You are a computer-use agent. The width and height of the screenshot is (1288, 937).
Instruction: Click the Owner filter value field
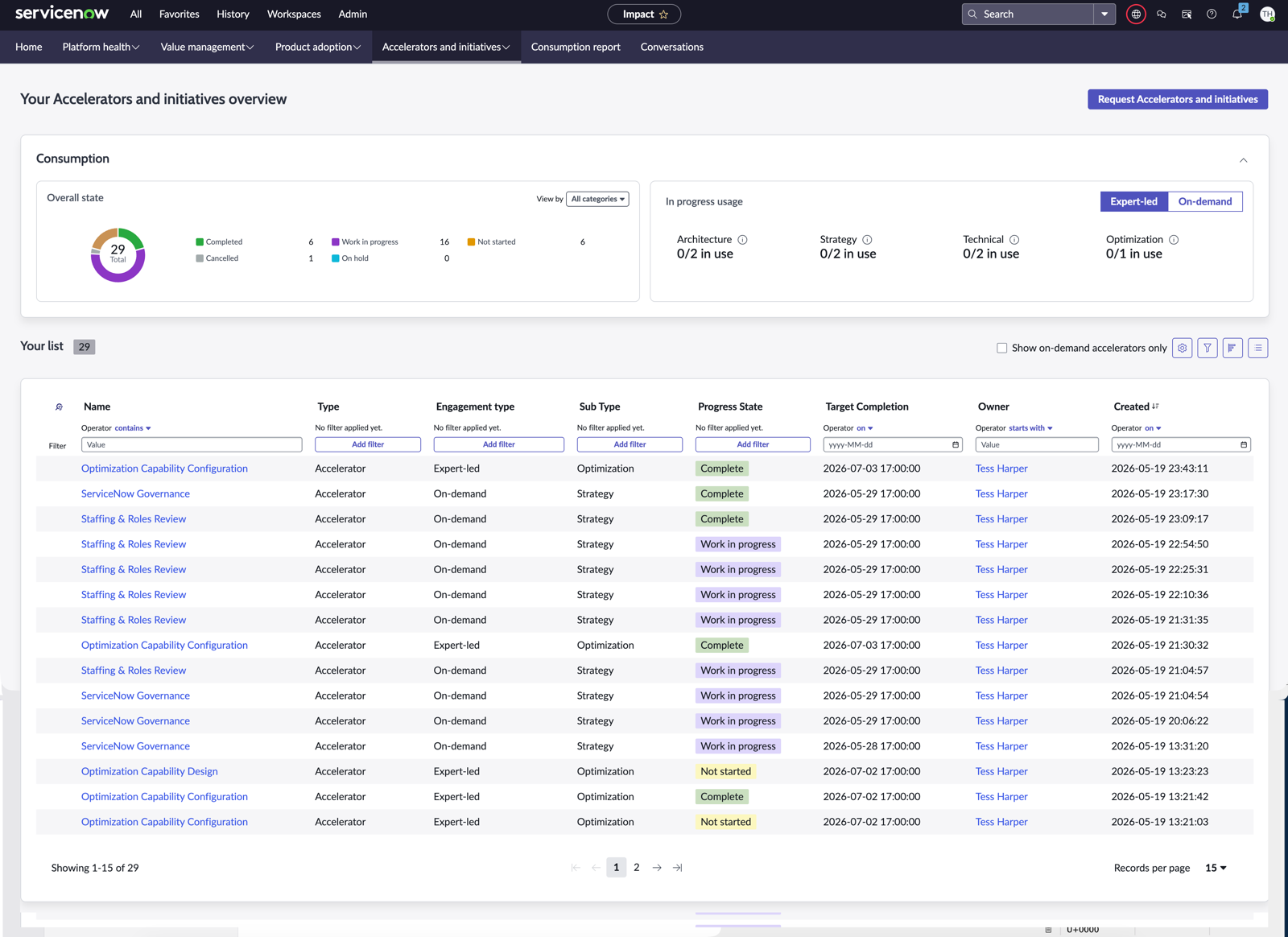point(1037,444)
